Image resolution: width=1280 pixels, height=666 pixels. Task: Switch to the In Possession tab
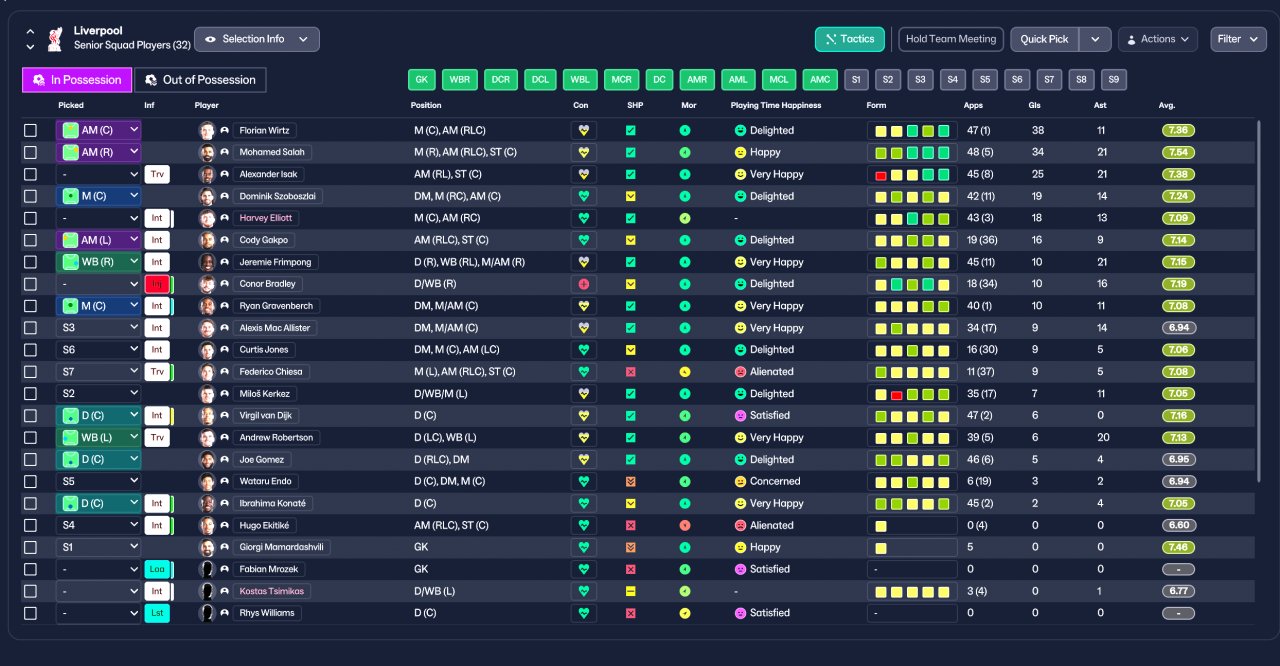click(77, 80)
